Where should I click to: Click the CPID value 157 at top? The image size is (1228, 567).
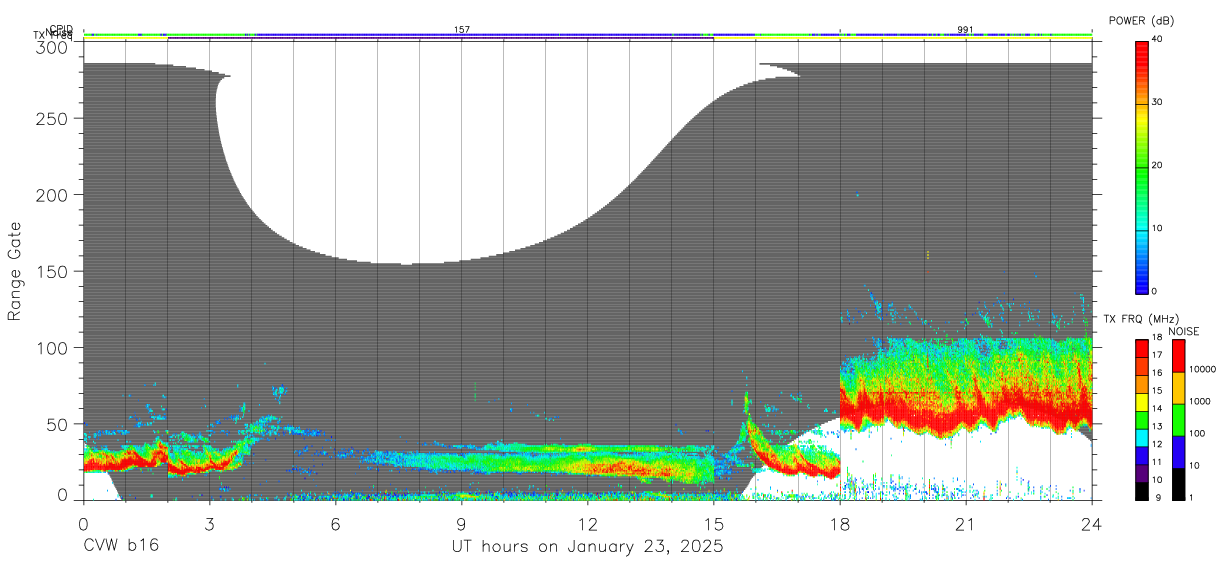tap(461, 30)
